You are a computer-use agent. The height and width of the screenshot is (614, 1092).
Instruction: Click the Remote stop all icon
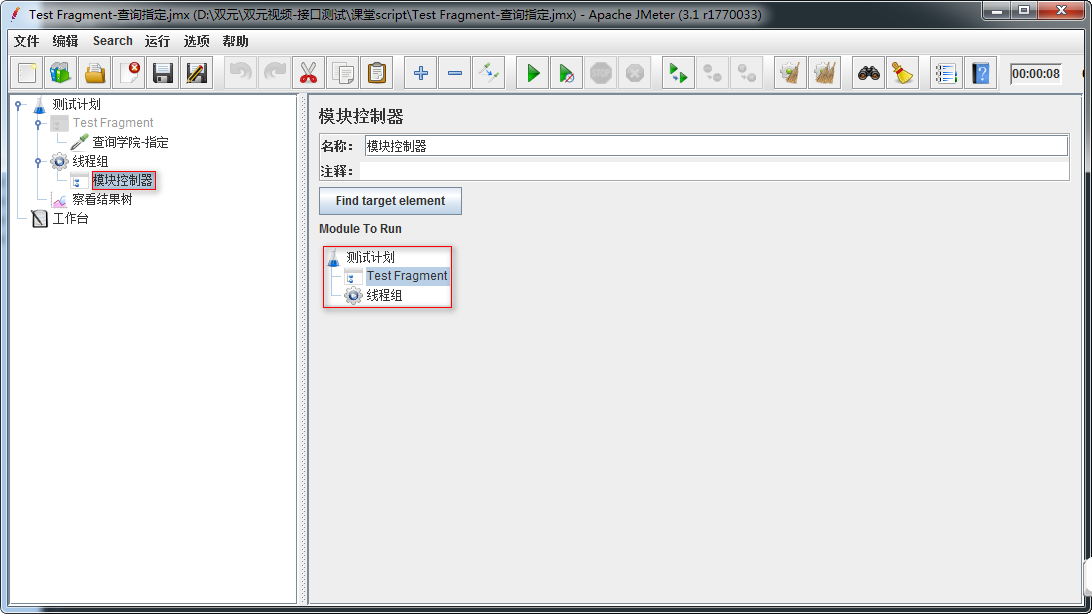pyautogui.click(x=712, y=73)
